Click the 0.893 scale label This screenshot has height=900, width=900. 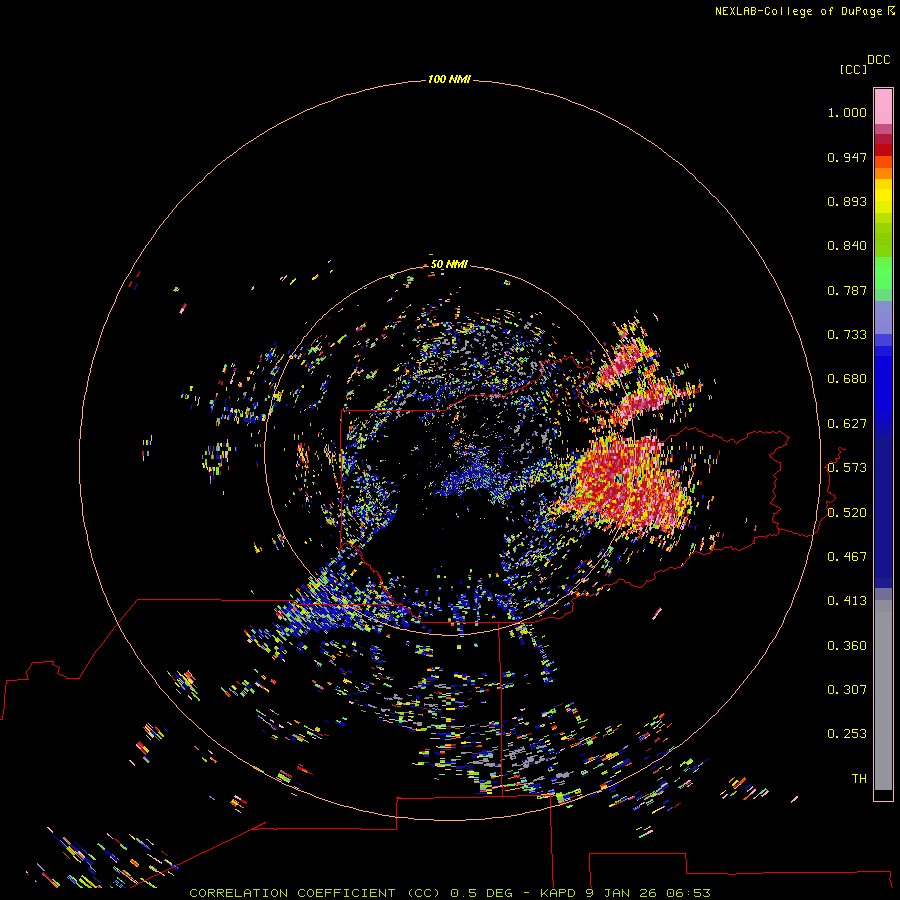pos(847,201)
